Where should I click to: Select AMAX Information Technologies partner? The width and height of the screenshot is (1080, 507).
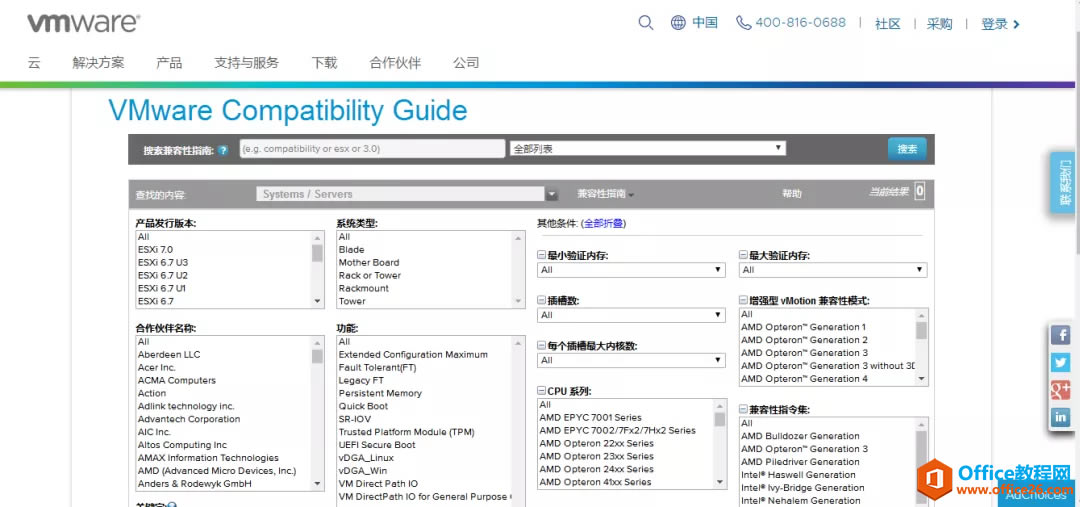pyautogui.click(x=208, y=457)
